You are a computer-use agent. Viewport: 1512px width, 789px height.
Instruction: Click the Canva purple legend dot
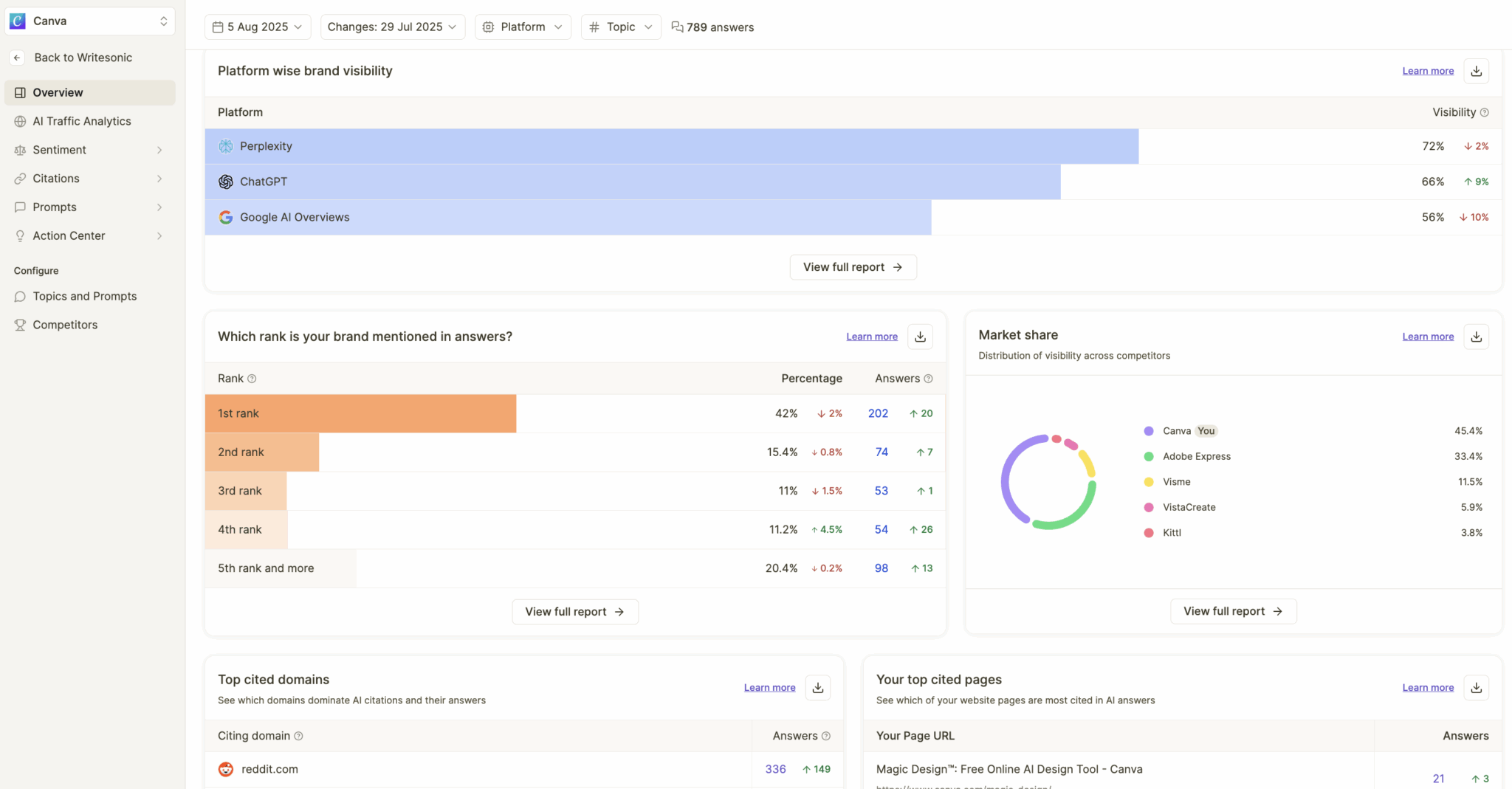click(1150, 430)
